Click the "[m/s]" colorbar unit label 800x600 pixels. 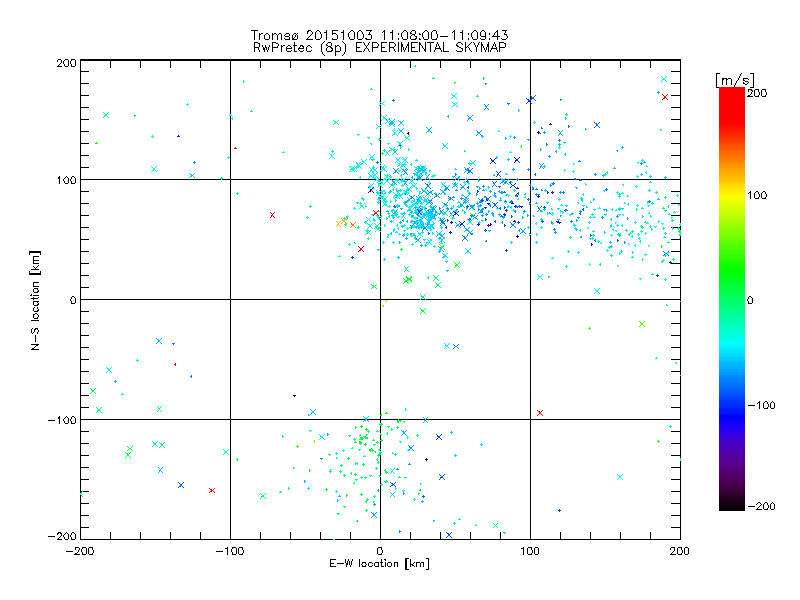735,80
